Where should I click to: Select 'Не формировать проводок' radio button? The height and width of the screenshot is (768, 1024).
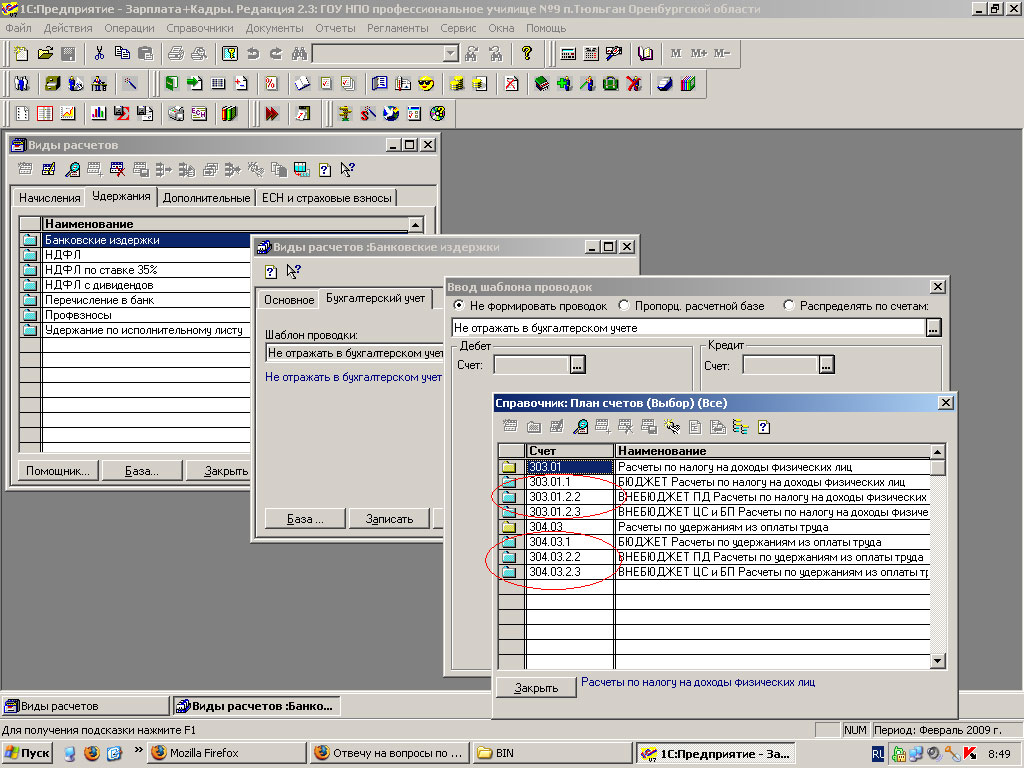click(459, 305)
